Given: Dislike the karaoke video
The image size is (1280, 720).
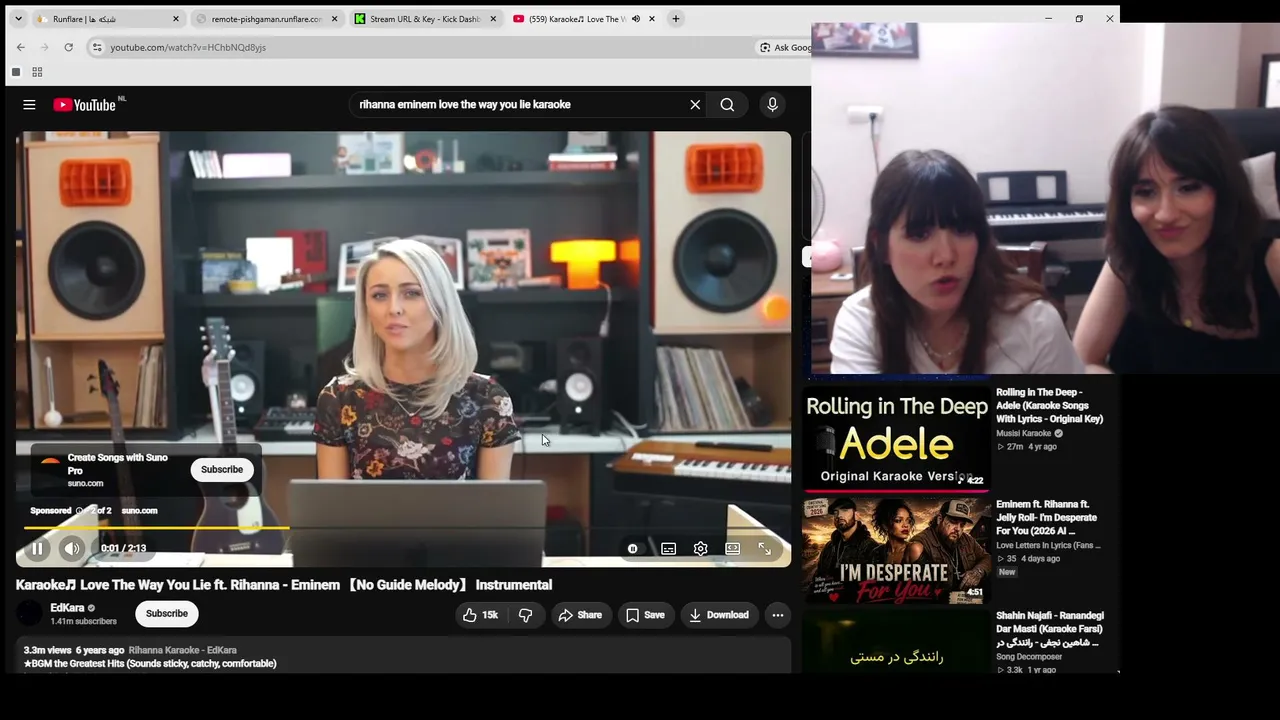Looking at the screenshot, I should pos(525,615).
